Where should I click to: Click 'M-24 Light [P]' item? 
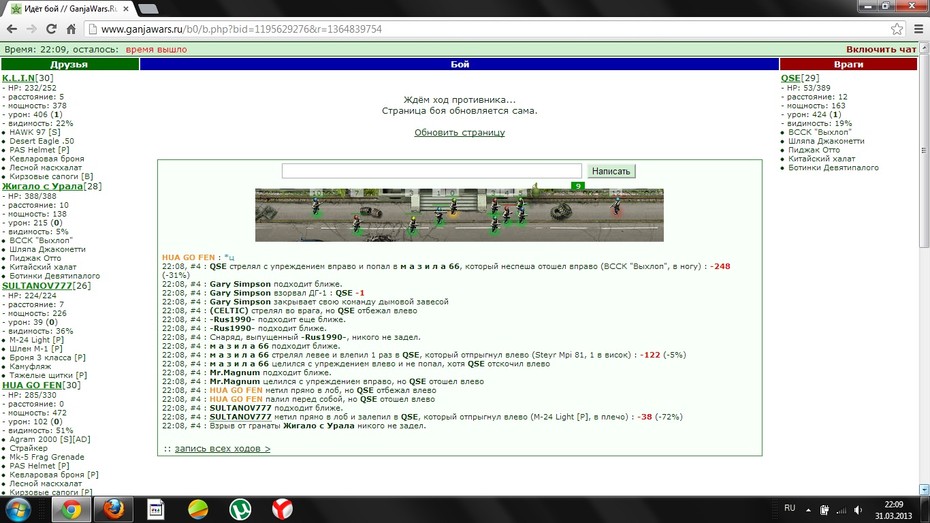tap(36, 340)
